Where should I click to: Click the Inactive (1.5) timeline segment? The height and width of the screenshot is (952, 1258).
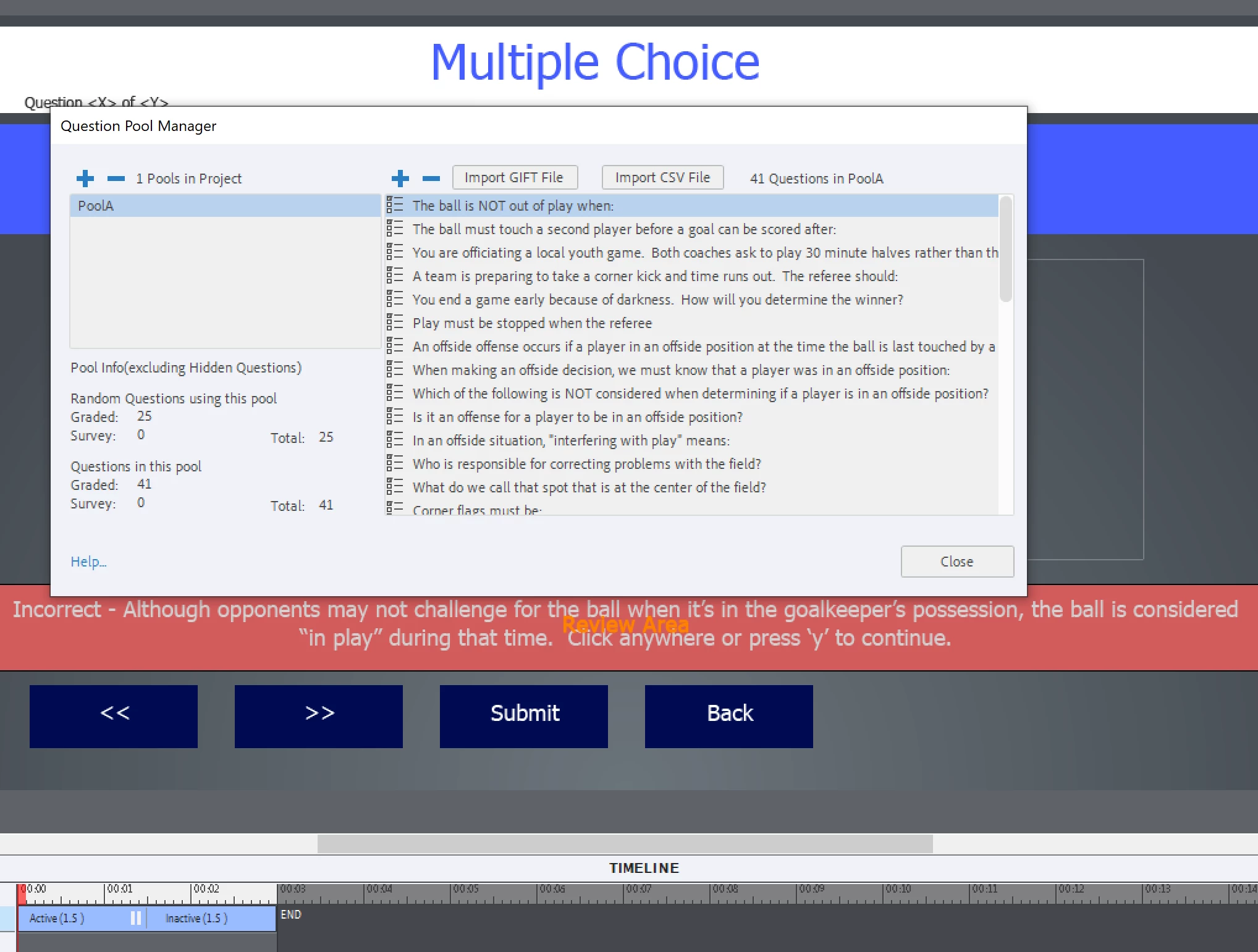click(196, 919)
